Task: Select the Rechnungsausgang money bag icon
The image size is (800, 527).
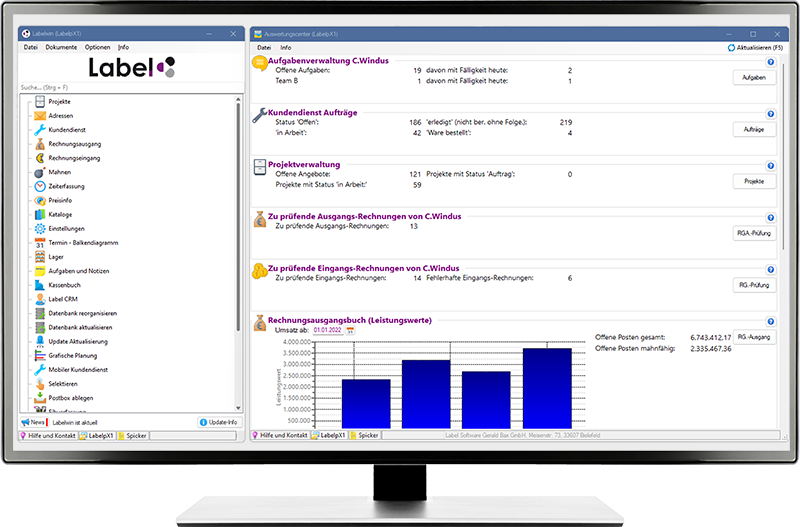Action: click(x=40, y=144)
